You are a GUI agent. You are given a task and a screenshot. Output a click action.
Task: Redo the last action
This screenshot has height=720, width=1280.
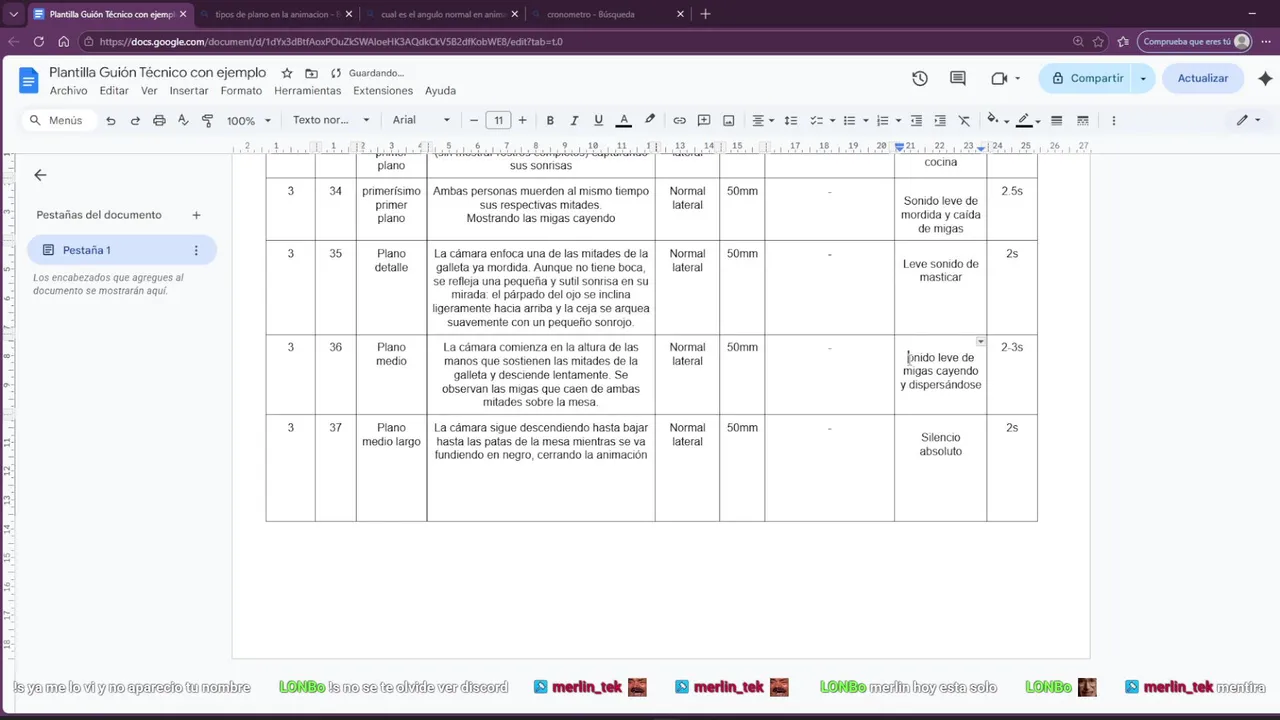(135, 120)
